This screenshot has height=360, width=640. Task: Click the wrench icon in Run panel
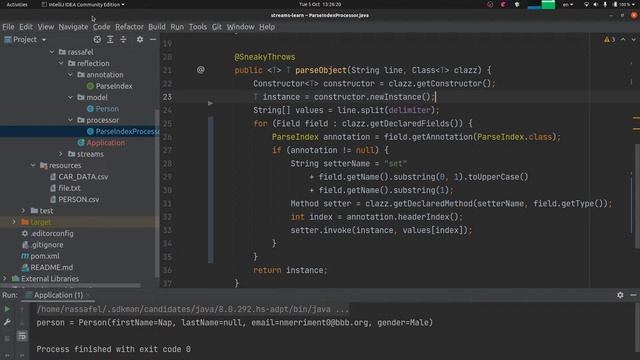click(7, 322)
